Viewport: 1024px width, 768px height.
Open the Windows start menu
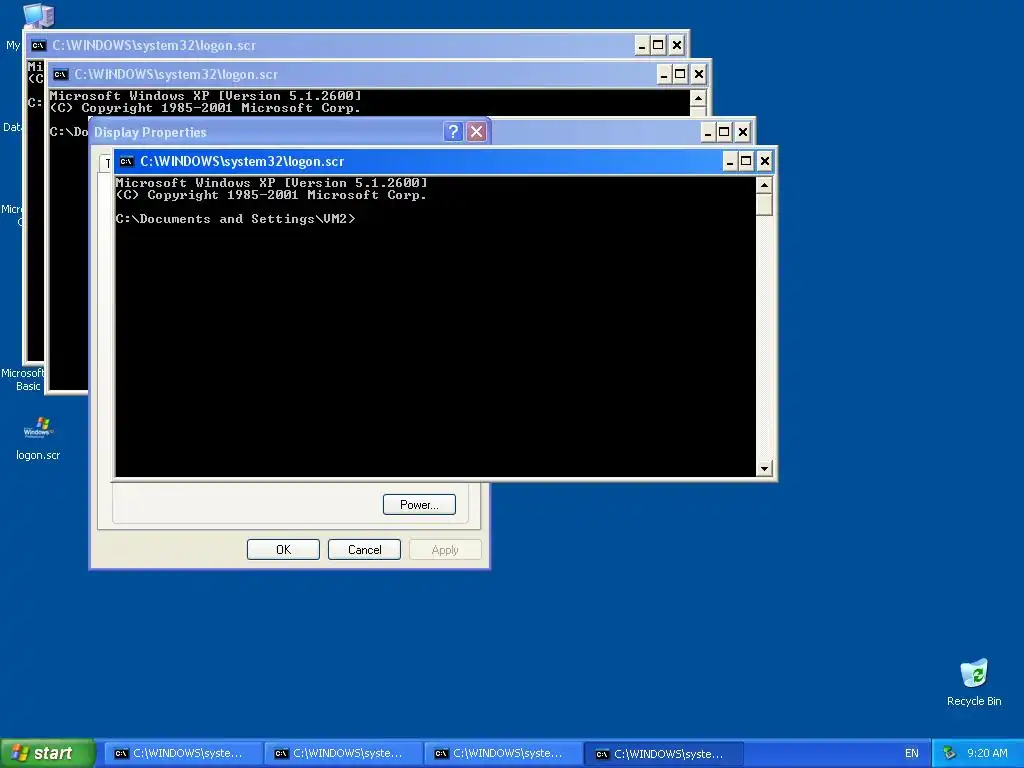click(48, 753)
